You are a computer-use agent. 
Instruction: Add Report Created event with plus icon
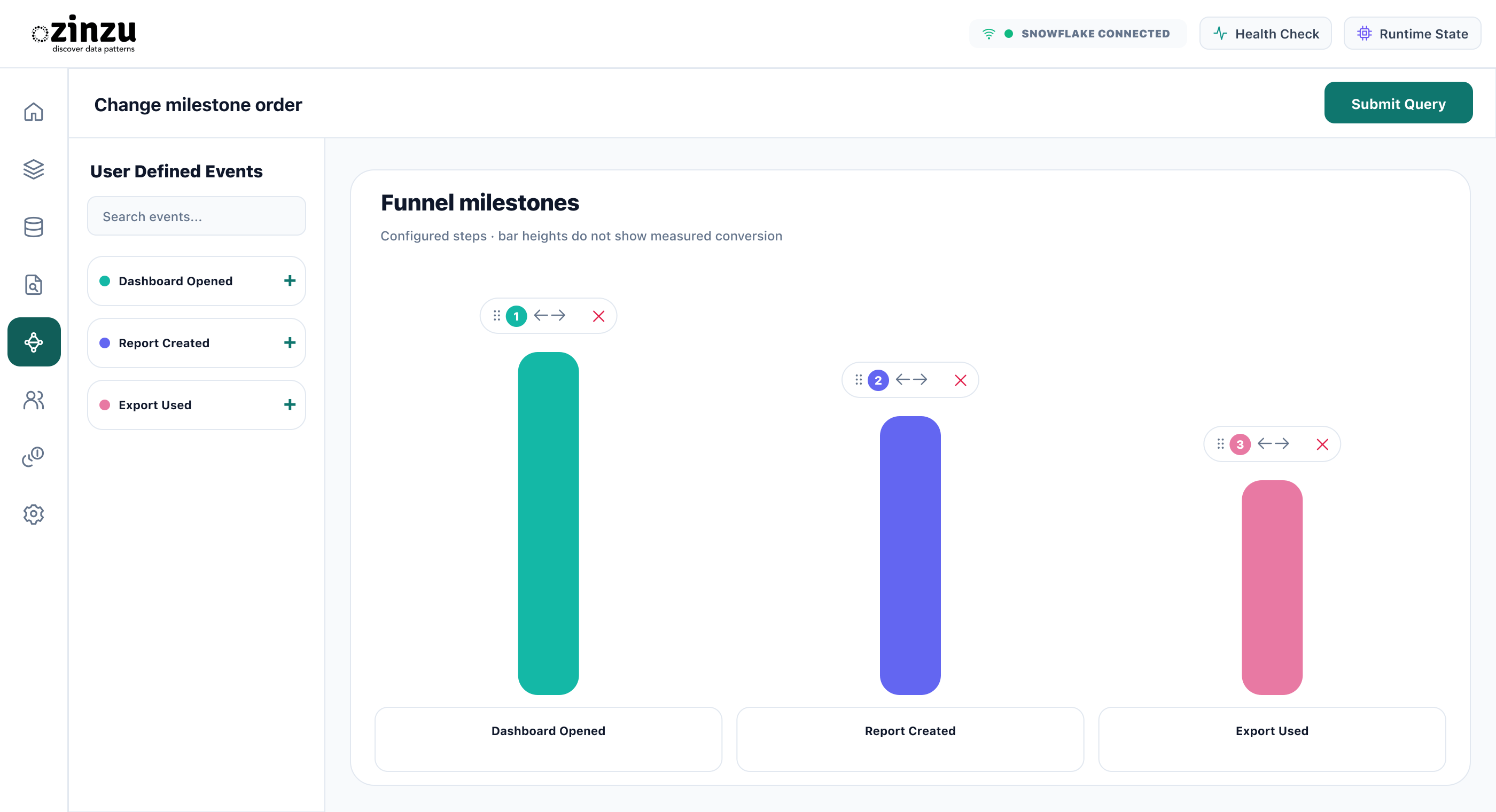[290, 342]
